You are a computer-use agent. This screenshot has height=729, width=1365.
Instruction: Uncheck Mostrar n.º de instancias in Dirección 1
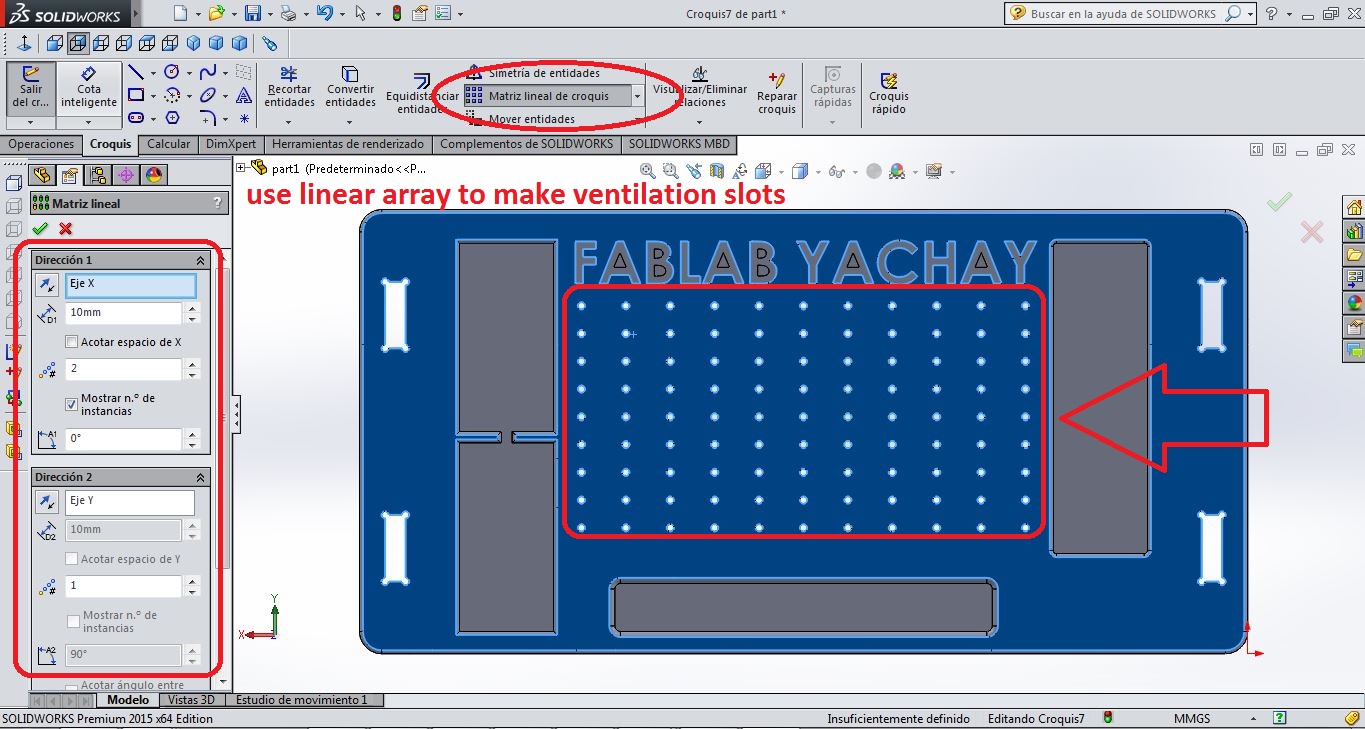[x=71, y=404]
